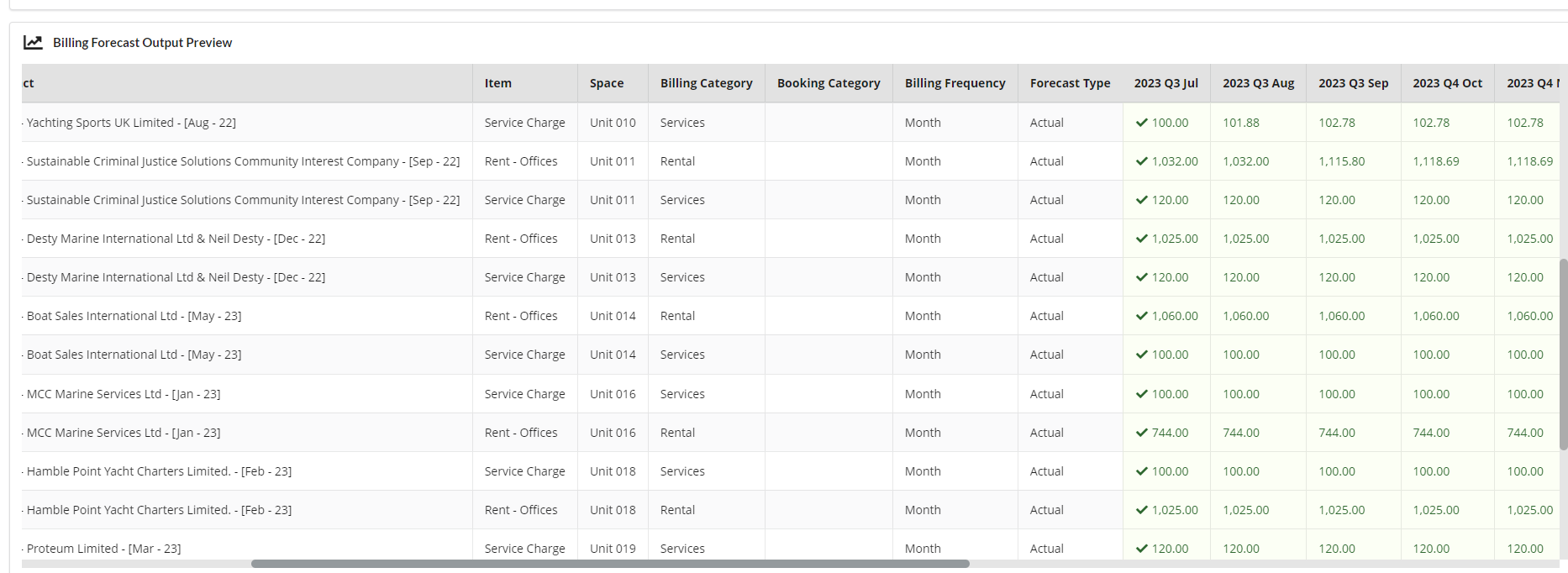The width and height of the screenshot is (1568, 573).
Task: Click the Forecast Type column header
Action: [x=1070, y=83]
